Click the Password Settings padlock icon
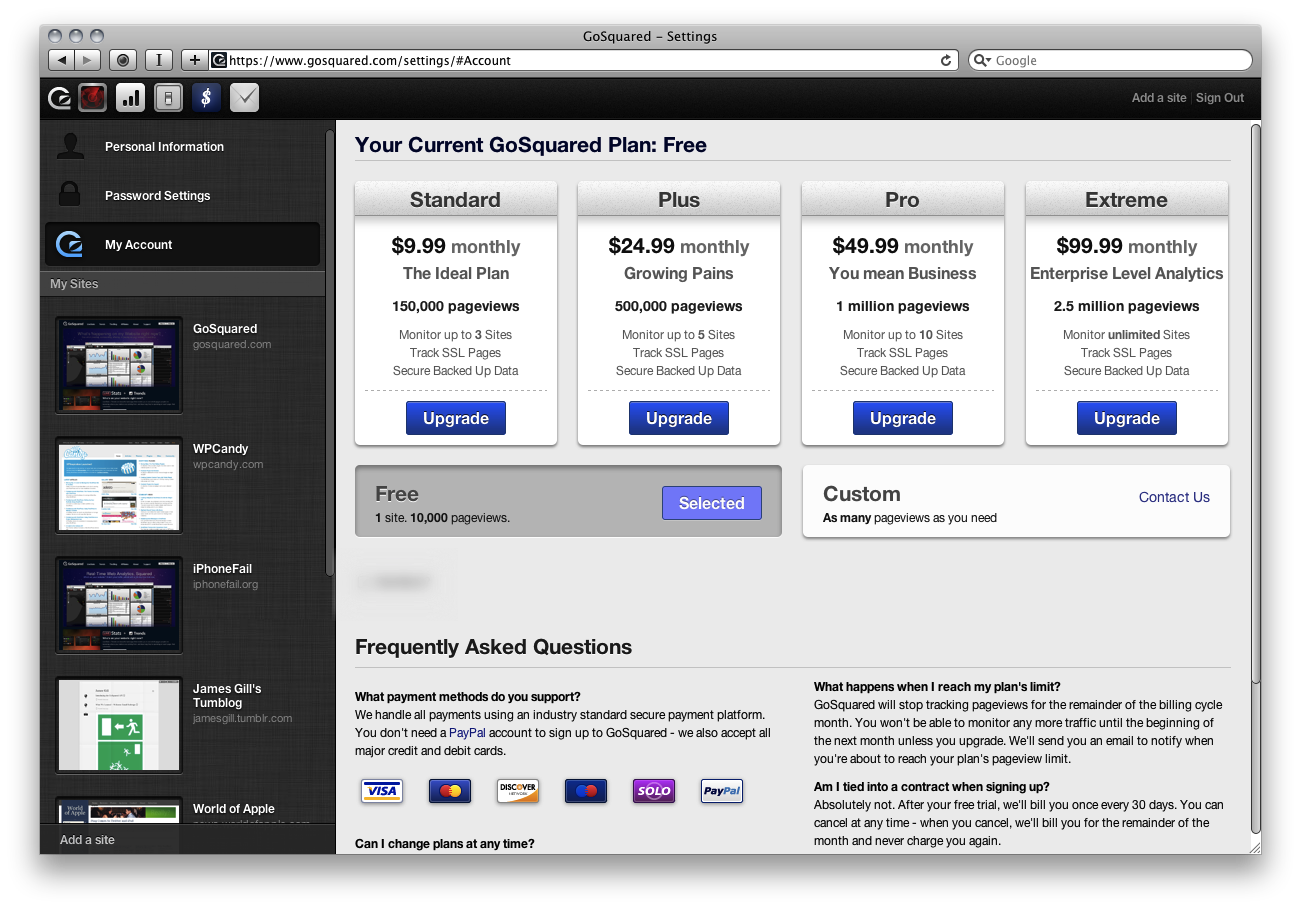1301x909 pixels. pos(69,193)
